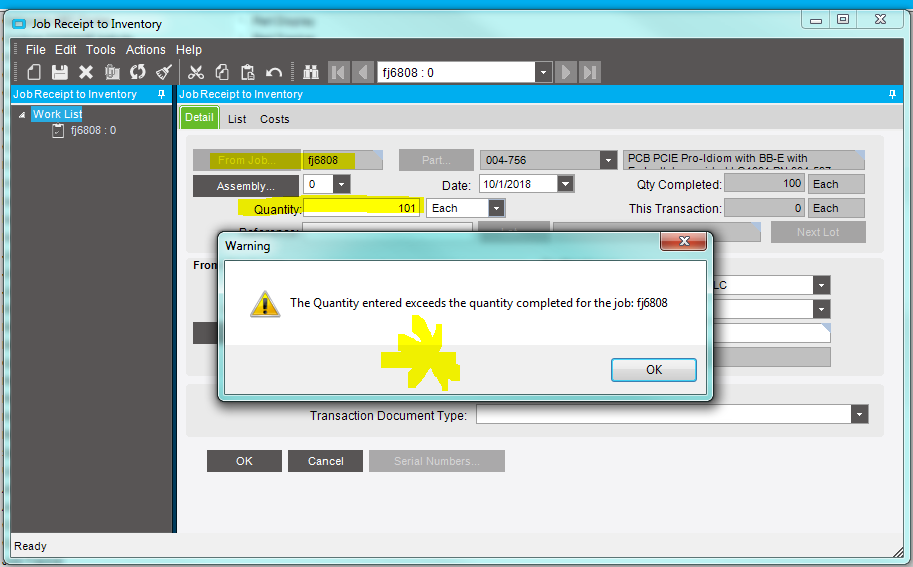The width and height of the screenshot is (913, 567).
Task: Open the record navigation fj6808 : 0 dropdown
Action: coord(543,73)
